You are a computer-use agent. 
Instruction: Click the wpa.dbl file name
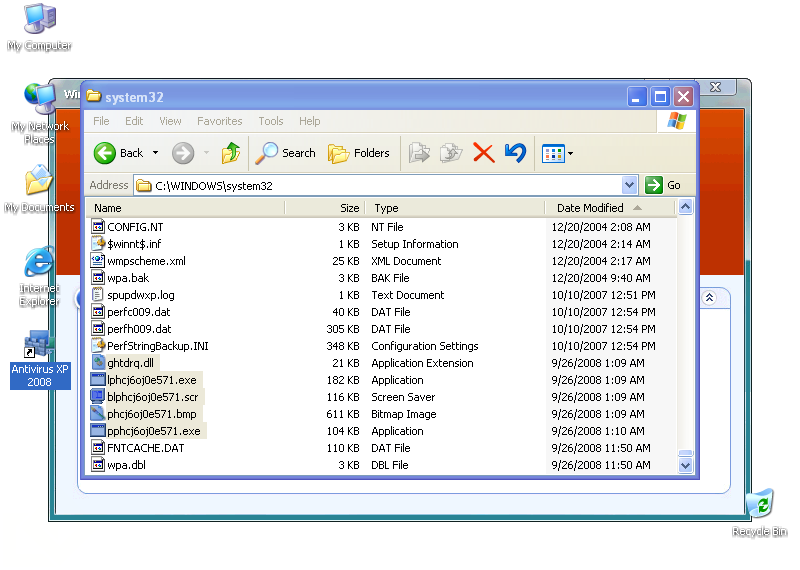click(x=126, y=465)
